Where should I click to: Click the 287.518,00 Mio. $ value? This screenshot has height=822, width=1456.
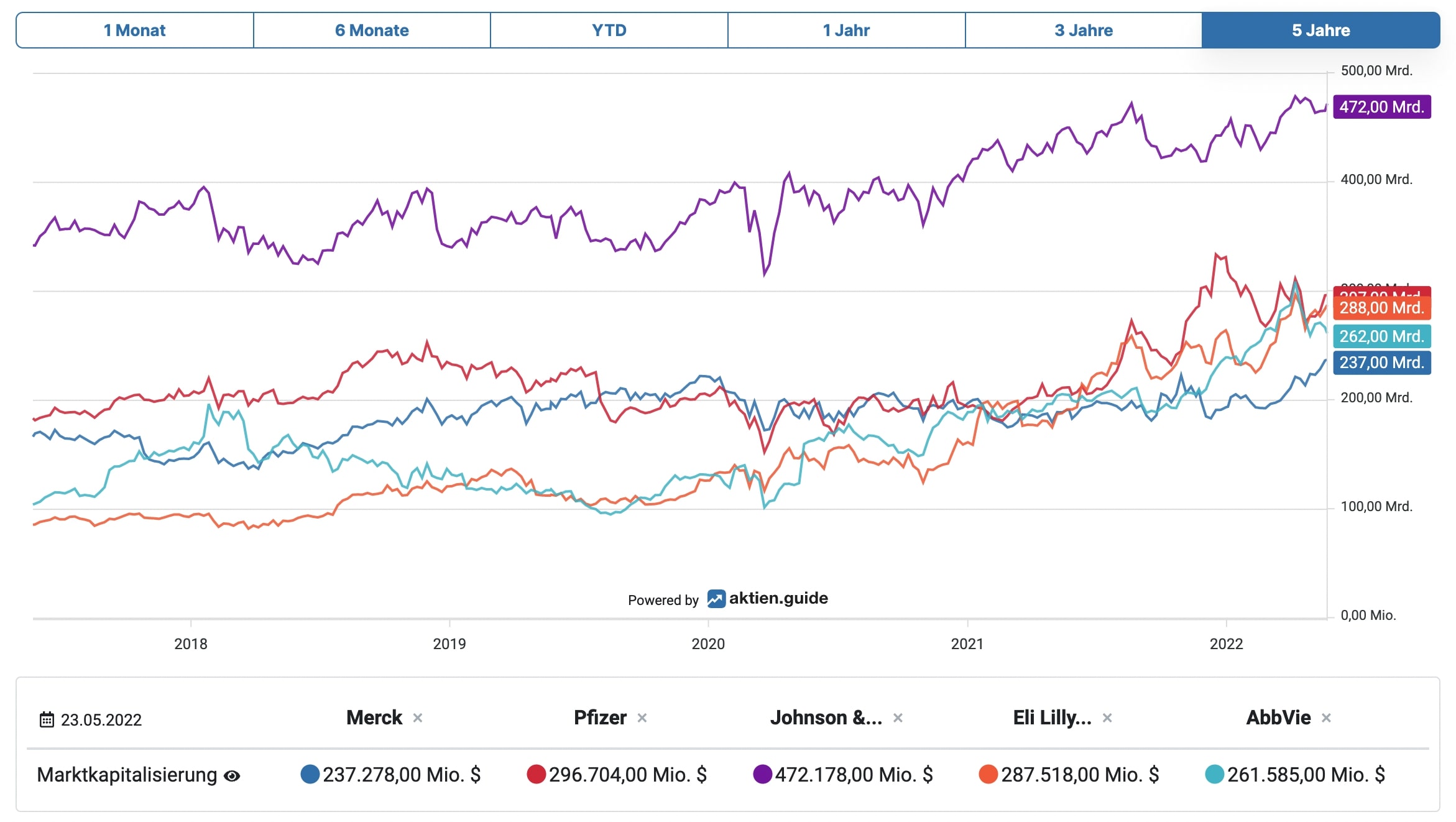1080,775
